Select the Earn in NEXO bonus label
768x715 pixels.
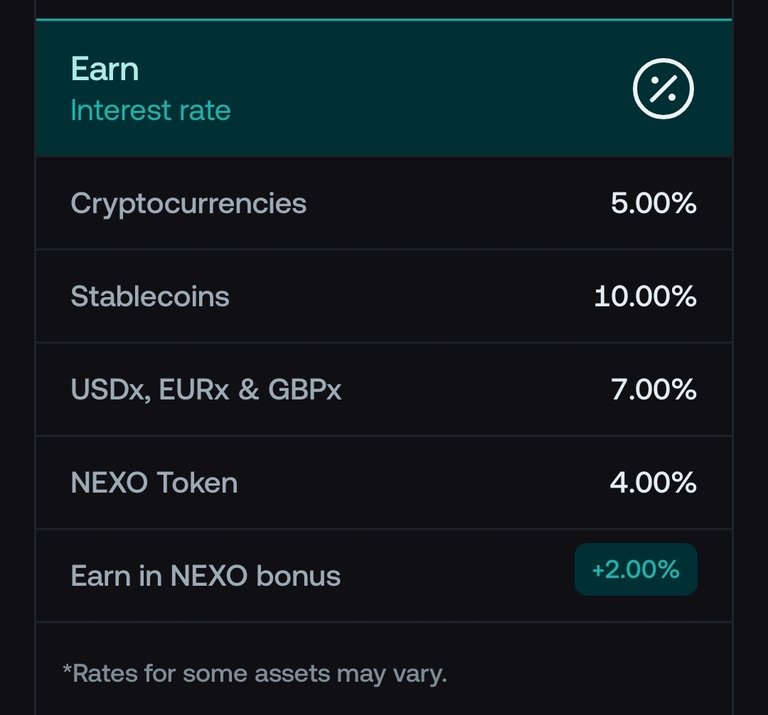(206, 575)
